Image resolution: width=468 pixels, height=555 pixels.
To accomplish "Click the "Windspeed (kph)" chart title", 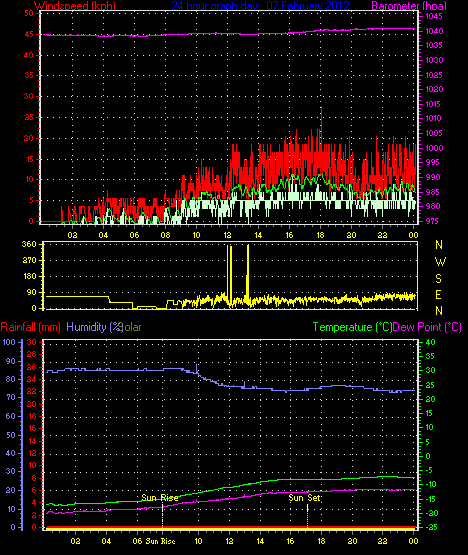I will pos(75,6).
